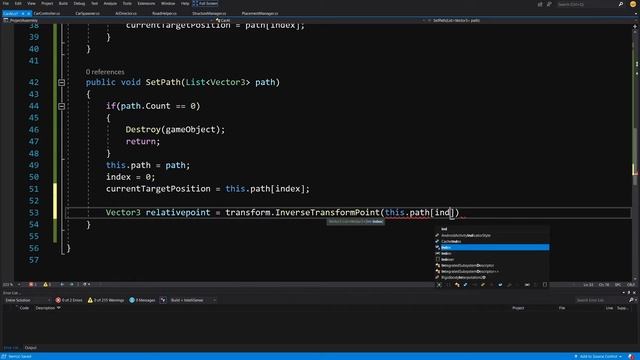
Task: Open the Tools menu
Action: click(x=127, y=3)
